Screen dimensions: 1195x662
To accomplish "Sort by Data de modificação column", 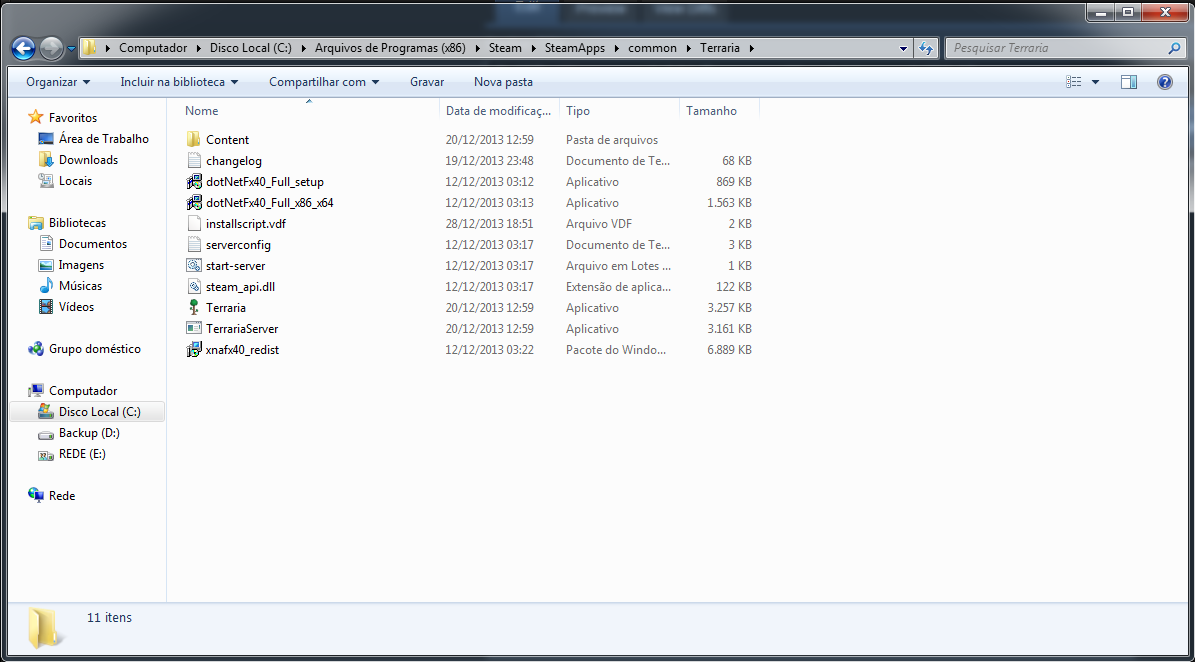I will pos(499,110).
